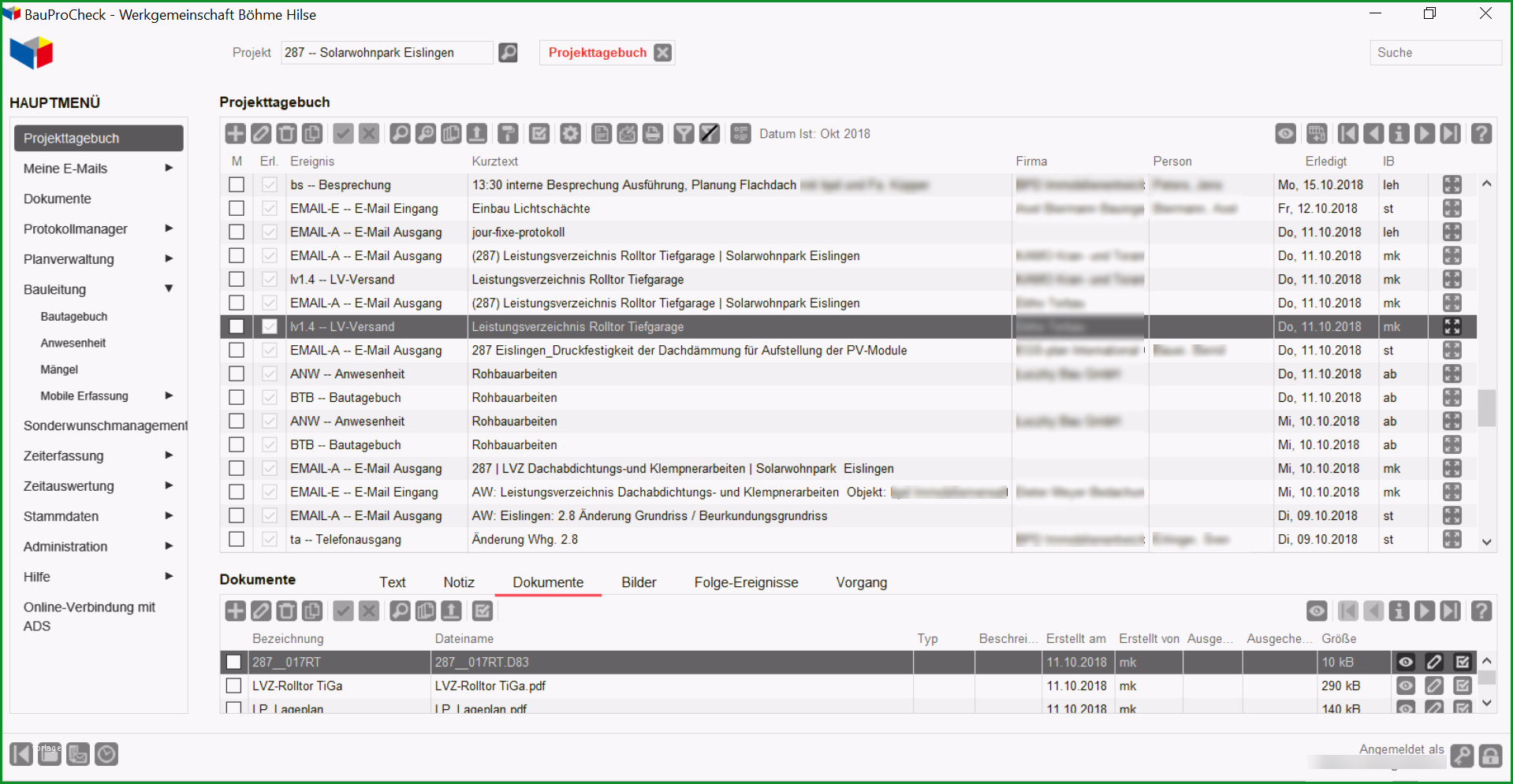Collapse the Bauleitung submenu
This screenshot has height=784, width=1513.
coord(169,288)
